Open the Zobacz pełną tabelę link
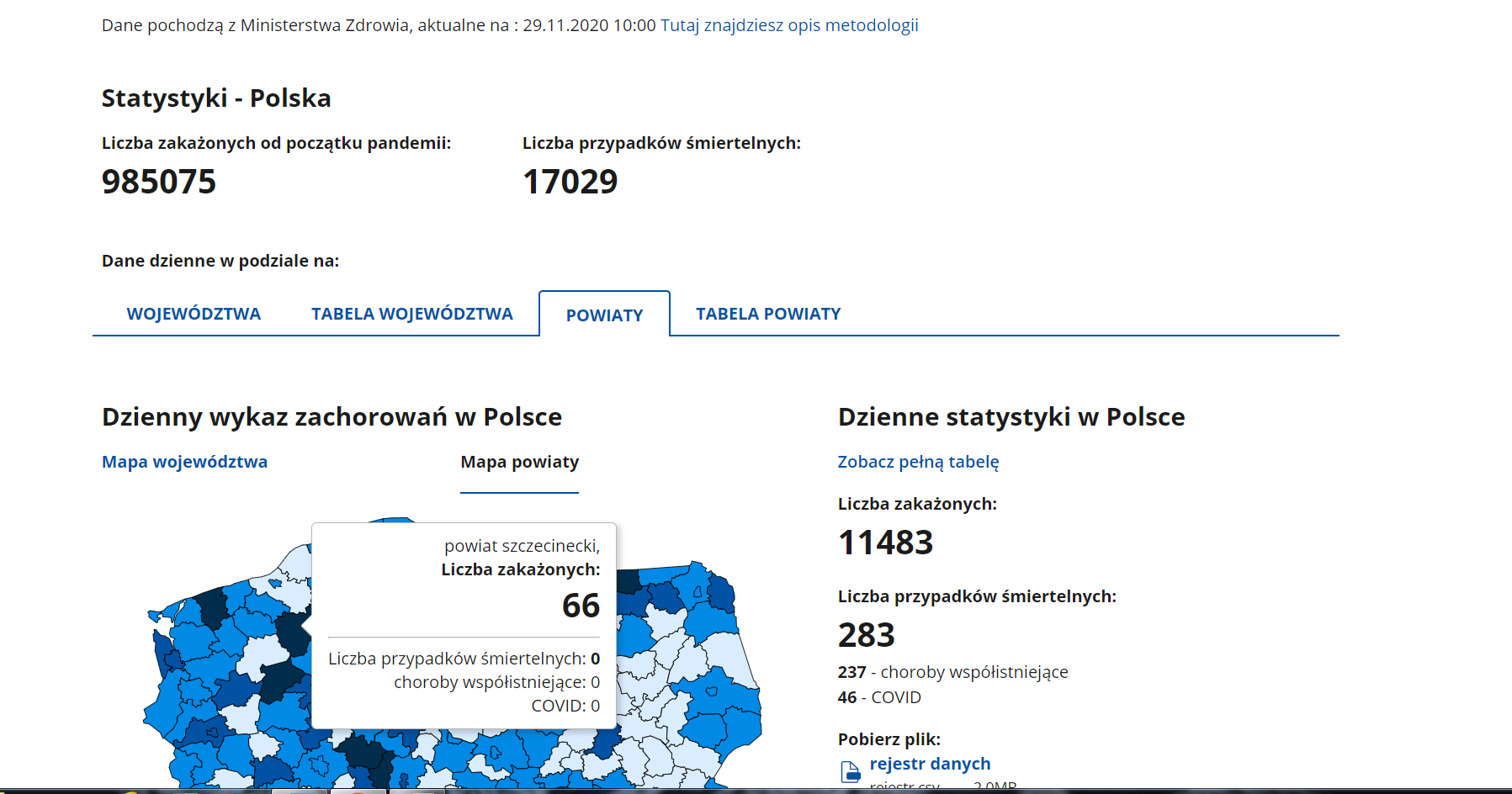This screenshot has height=794, width=1512. pos(918,462)
